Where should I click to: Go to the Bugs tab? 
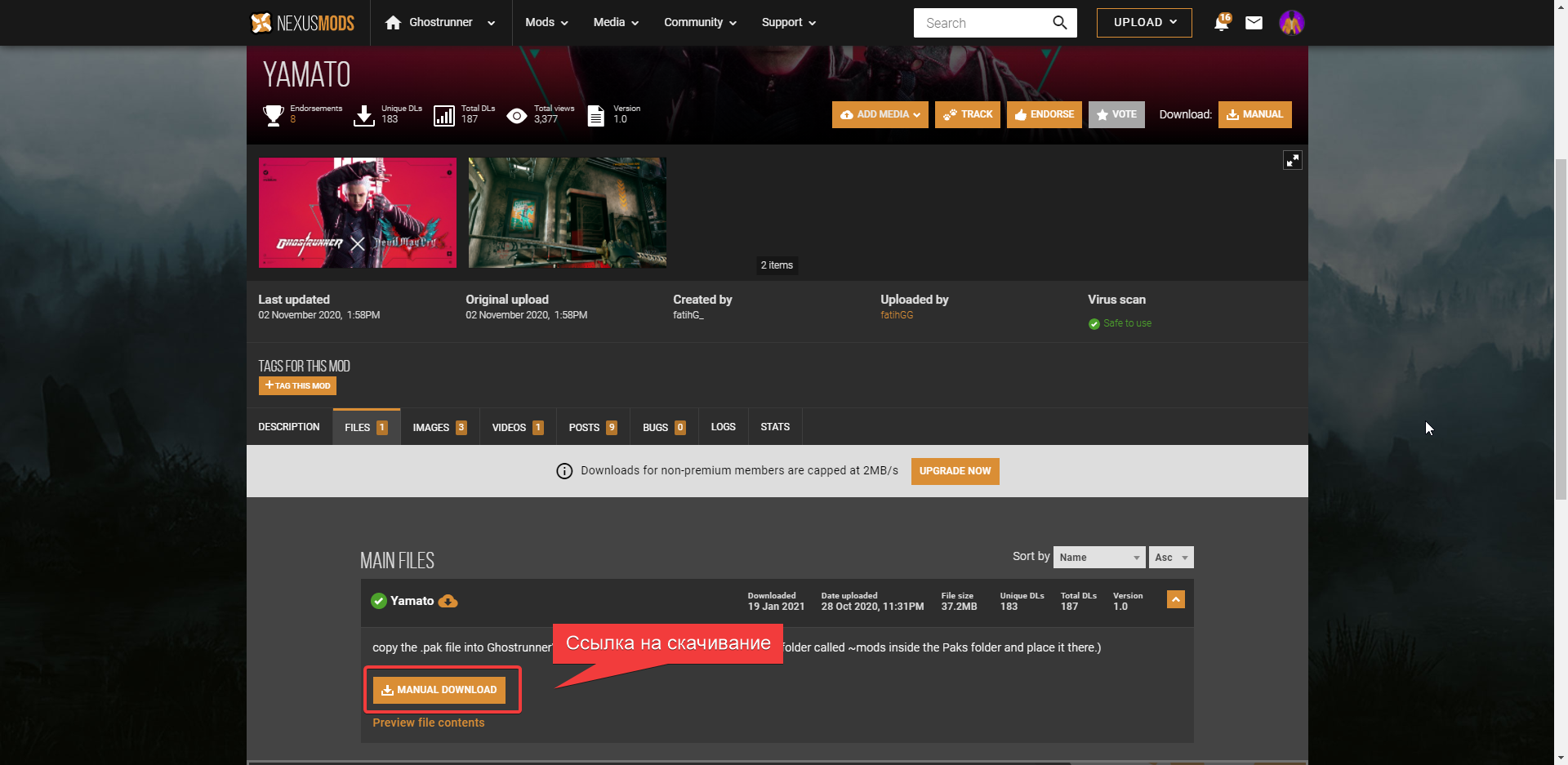pos(664,427)
